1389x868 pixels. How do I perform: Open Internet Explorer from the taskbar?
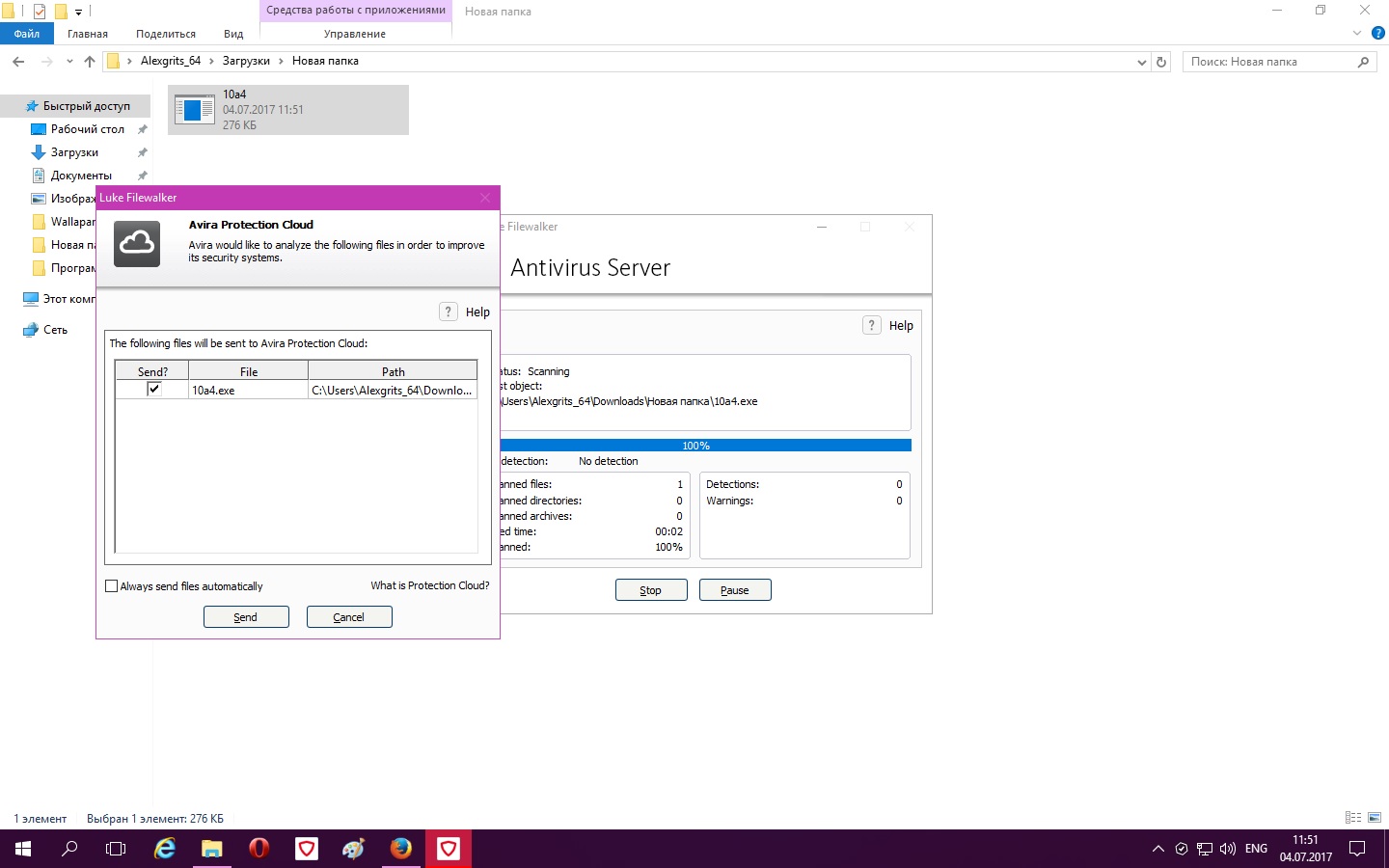[x=165, y=849]
